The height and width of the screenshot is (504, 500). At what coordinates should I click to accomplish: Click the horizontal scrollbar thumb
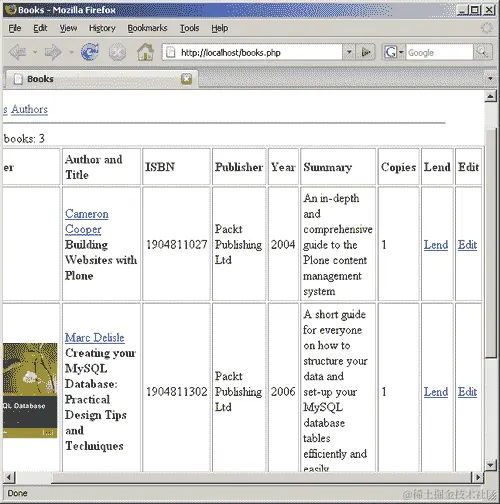[262, 477]
